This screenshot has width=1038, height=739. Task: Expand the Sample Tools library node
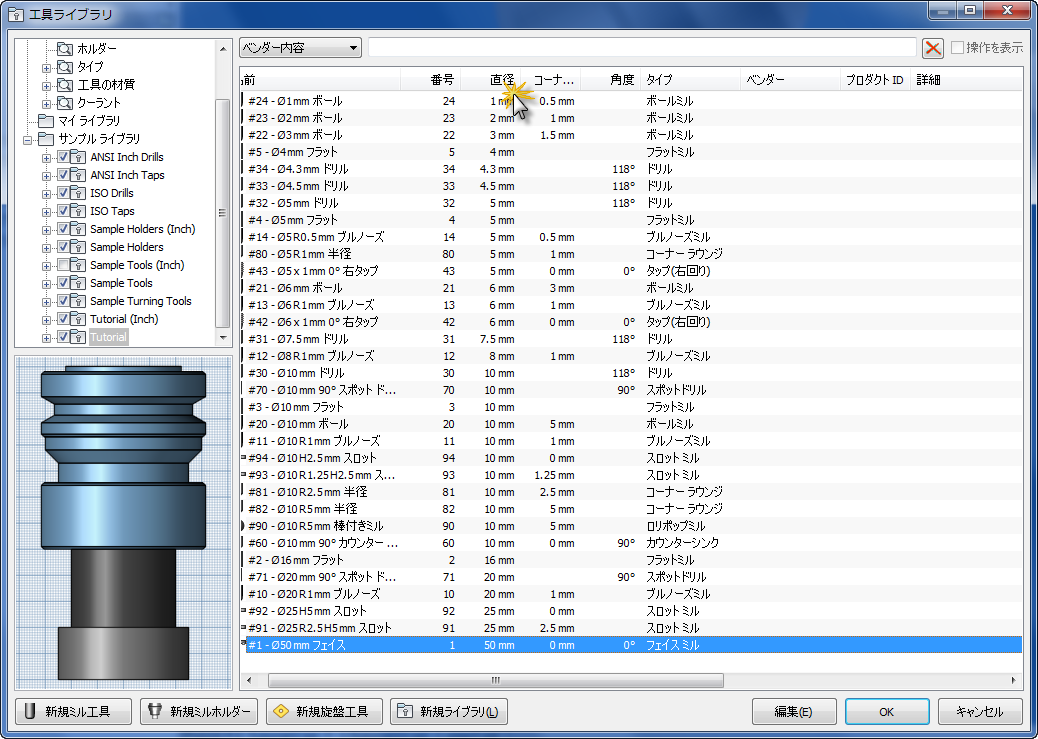pyautogui.click(x=46, y=284)
